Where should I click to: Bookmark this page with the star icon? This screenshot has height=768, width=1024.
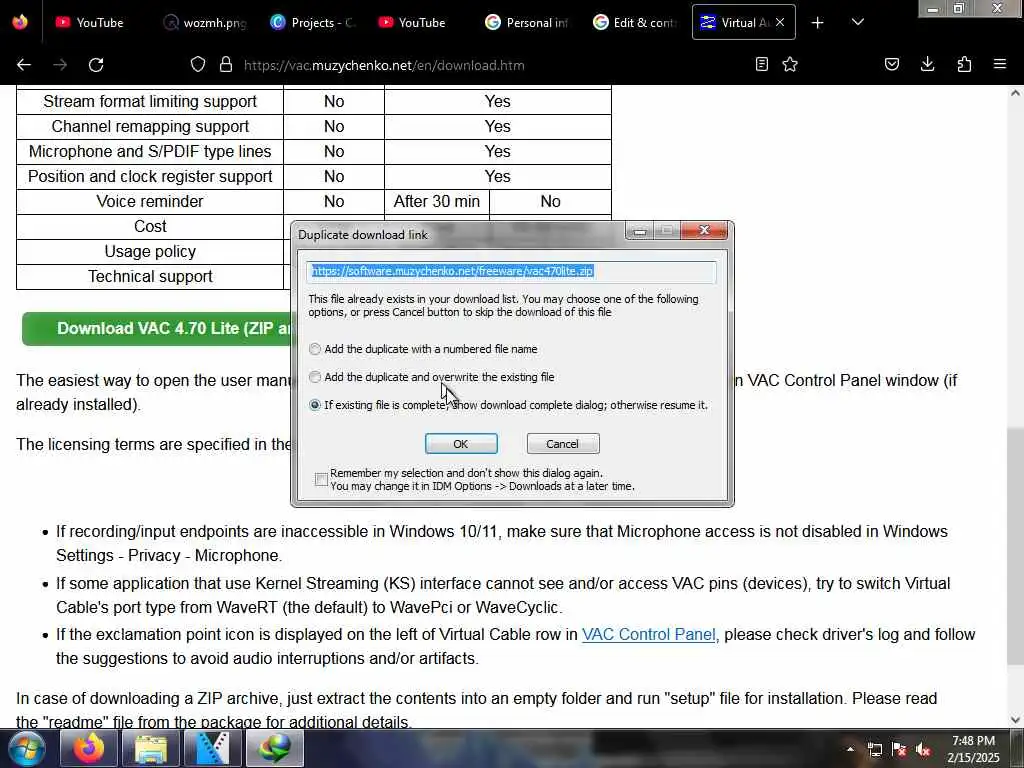pyautogui.click(x=790, y=64)
